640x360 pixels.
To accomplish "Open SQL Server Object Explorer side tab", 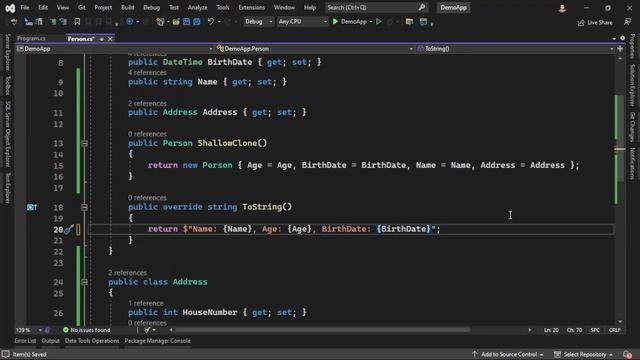I will tap(7, 134).
